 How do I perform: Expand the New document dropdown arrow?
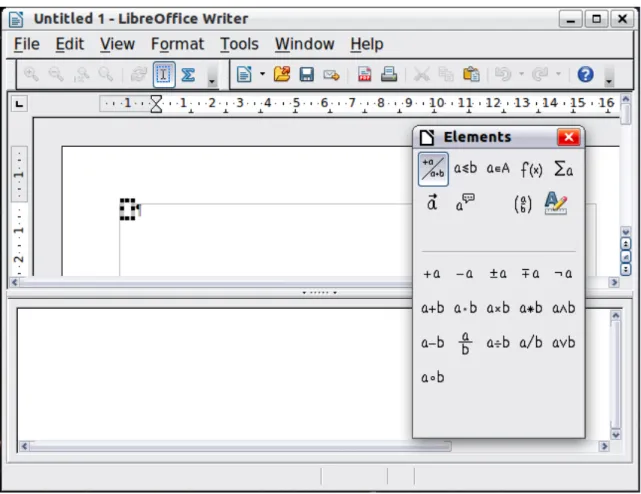point(262,74)
